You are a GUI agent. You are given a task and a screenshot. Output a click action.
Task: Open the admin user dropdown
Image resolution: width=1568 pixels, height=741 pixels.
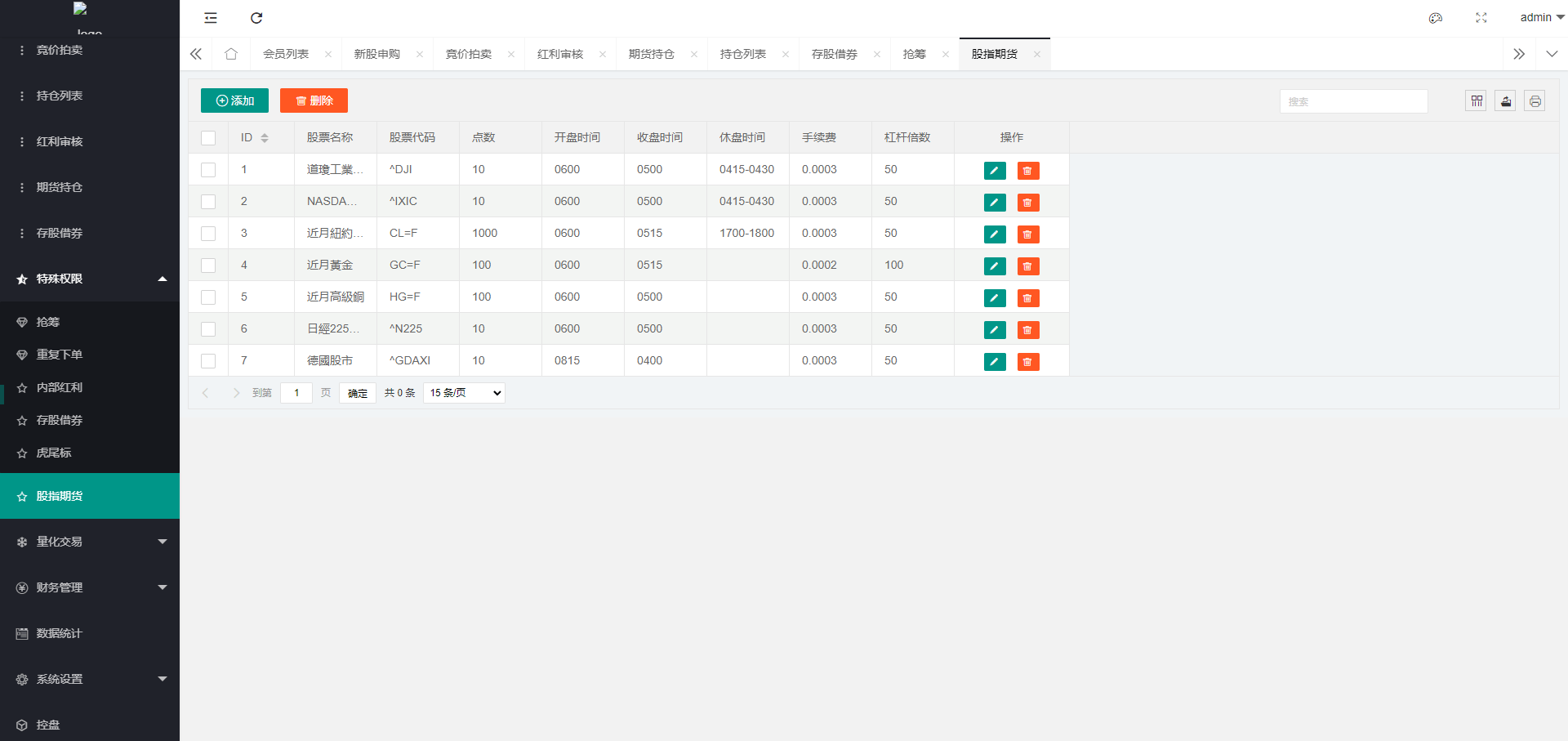tap(1541, 18)
